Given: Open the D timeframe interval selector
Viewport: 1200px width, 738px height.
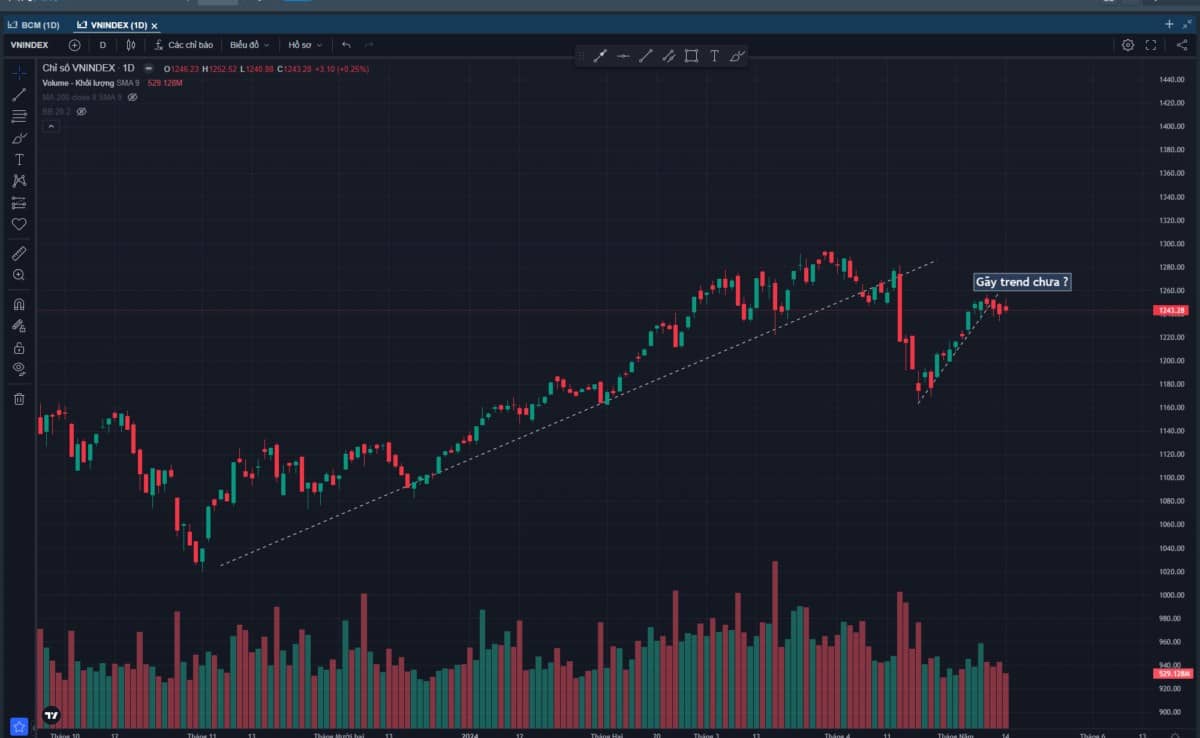Looking at the screenshot, I should click(x=102, y=45).
